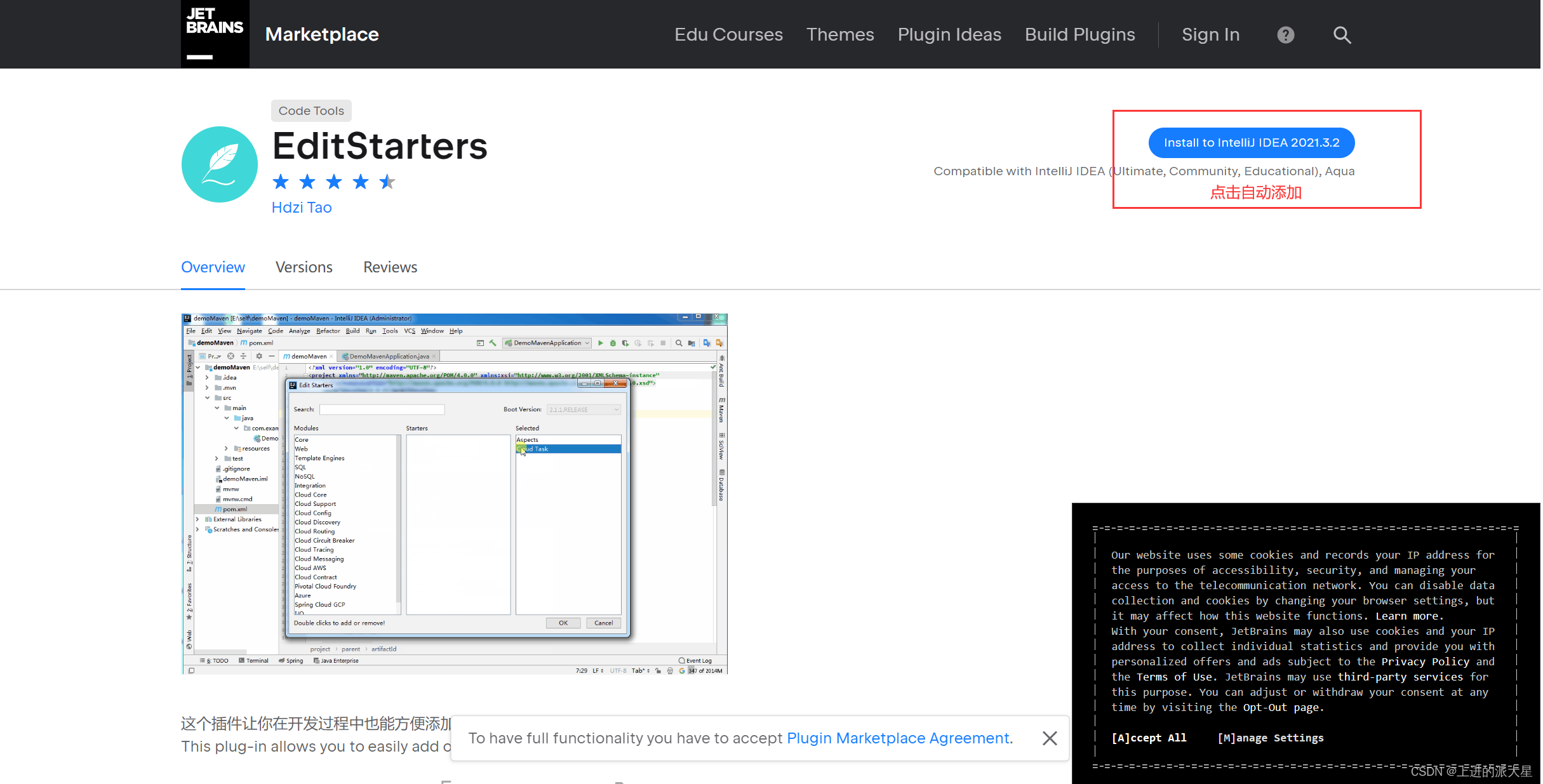Open the author link Hdzi Tao
Image resolution: width=1543 pixels, height=784 pixels.
click(302, 208)
